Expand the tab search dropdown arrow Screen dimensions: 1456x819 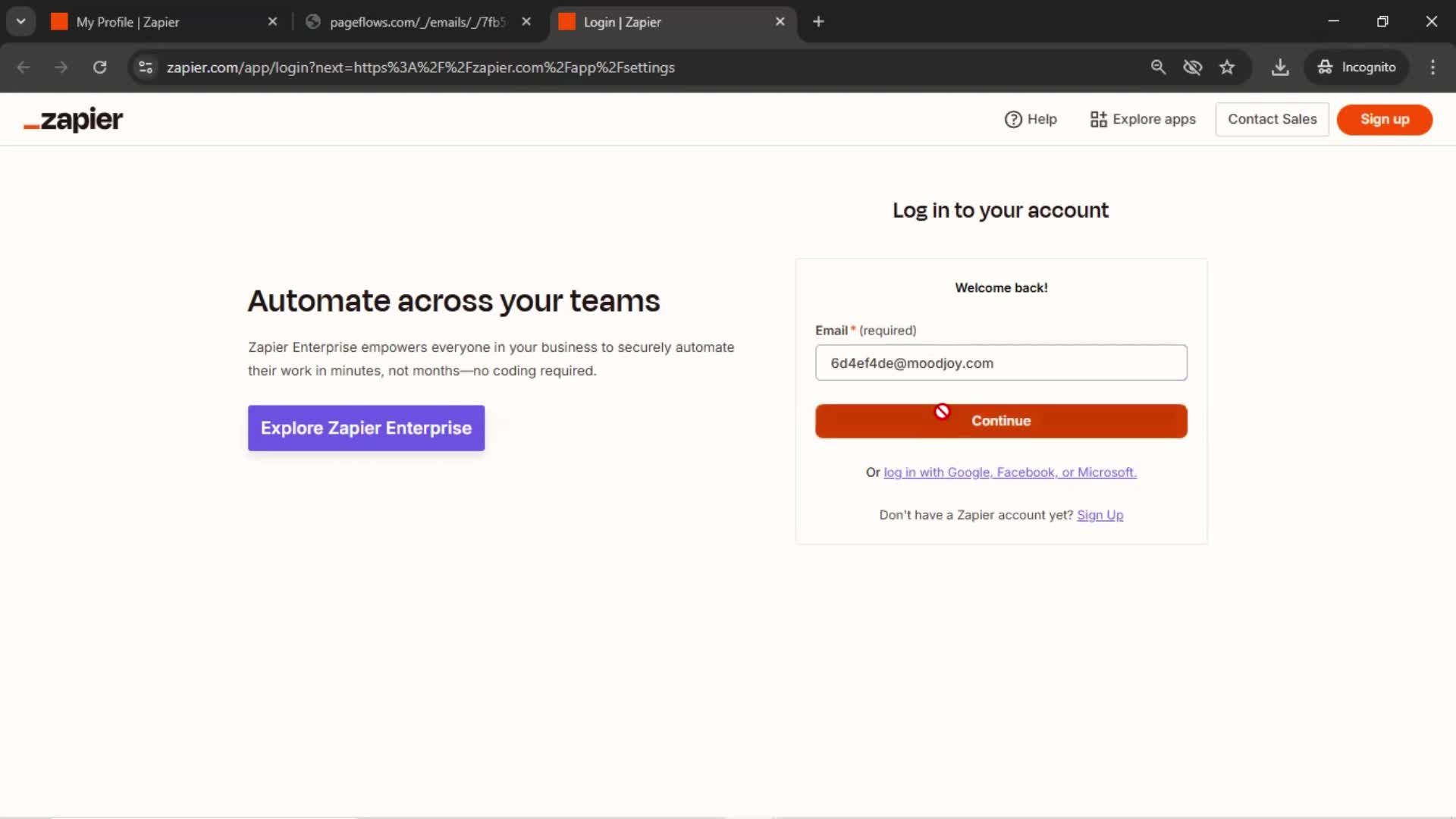[x=21, y=22]
